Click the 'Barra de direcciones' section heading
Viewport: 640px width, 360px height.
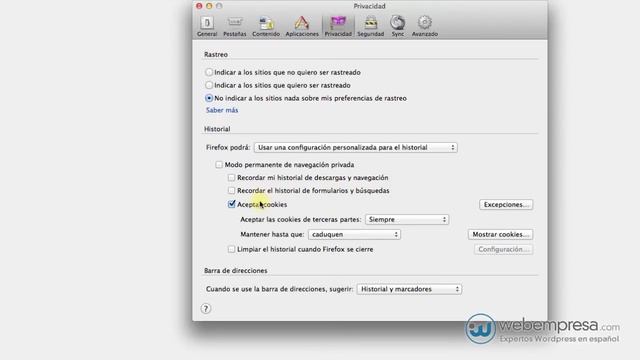pyautogui.click(x=236, y=271)
